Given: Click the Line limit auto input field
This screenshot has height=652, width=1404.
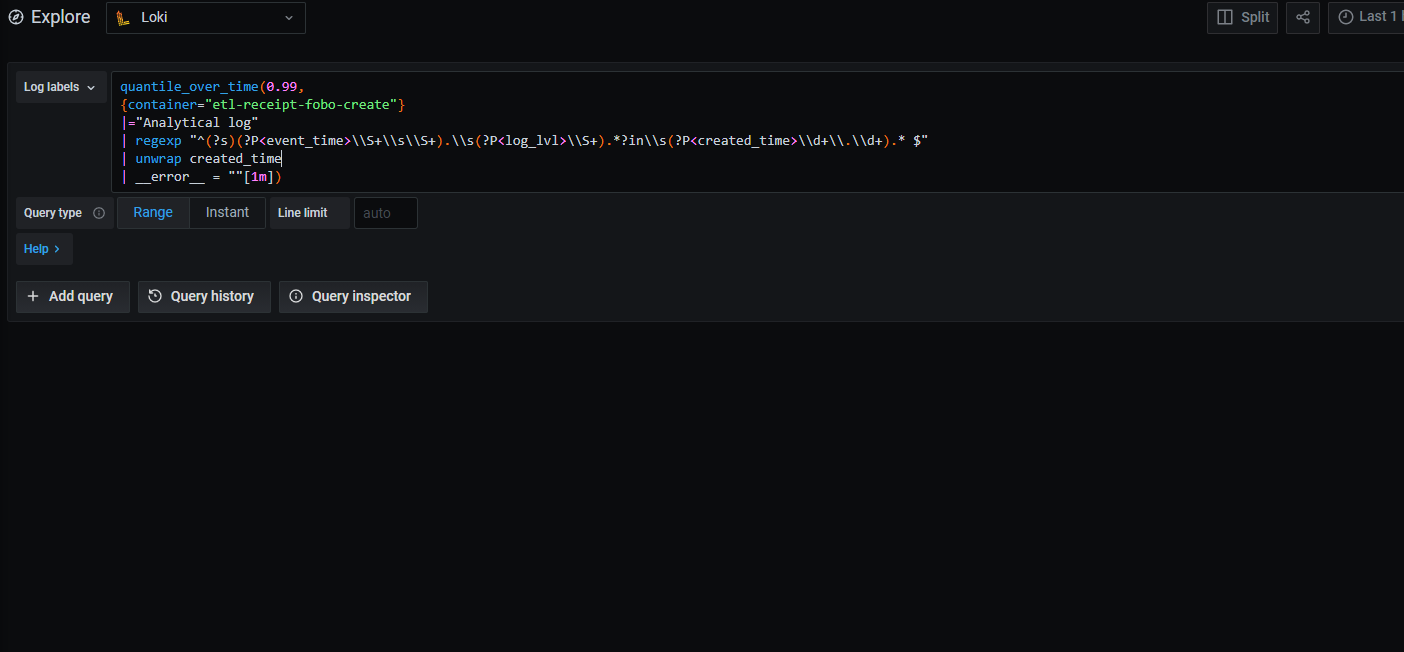Looking at the screenshot, I should (385, 213).
